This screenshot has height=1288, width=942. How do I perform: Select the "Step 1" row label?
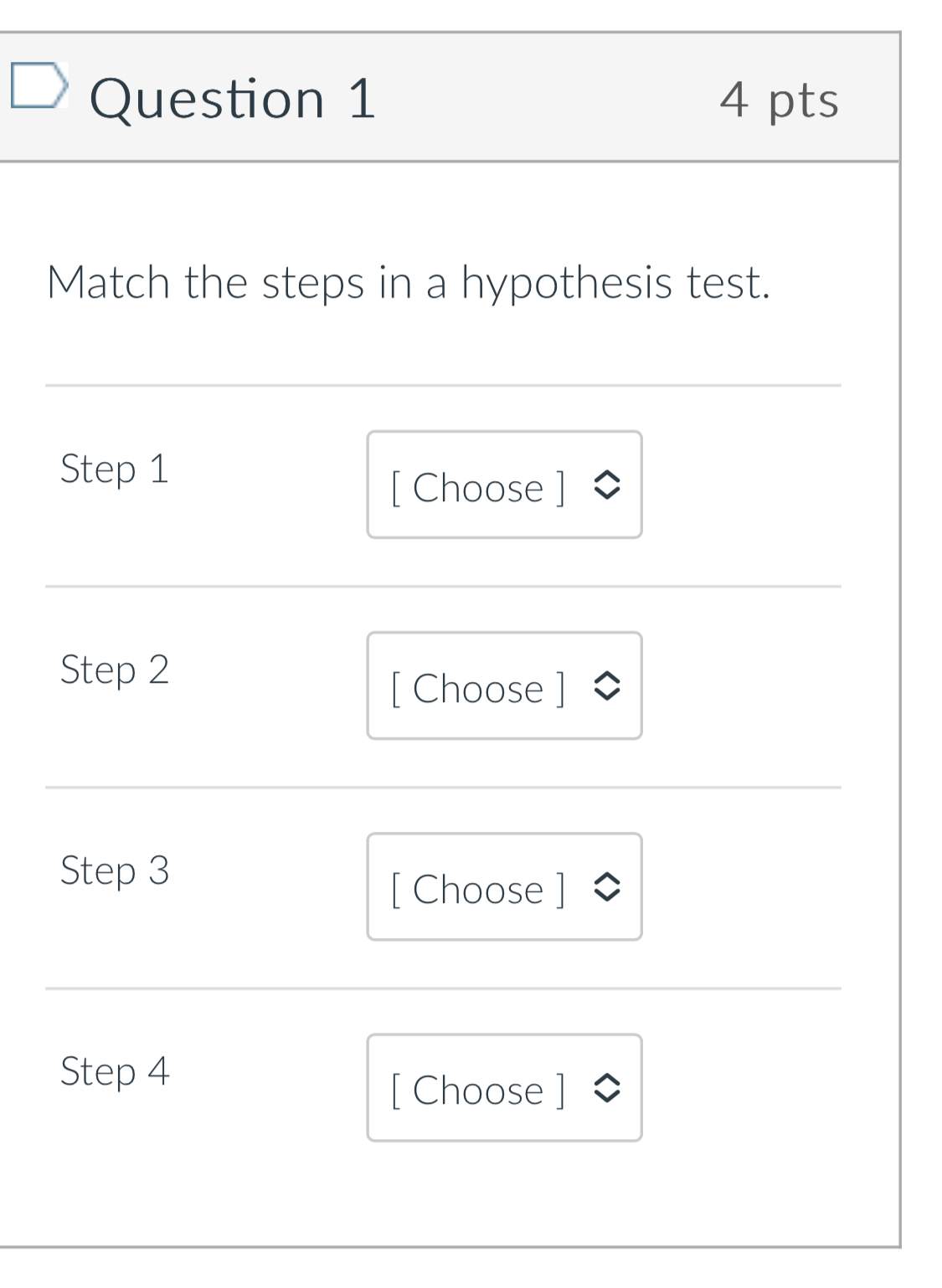coord(115,469)
